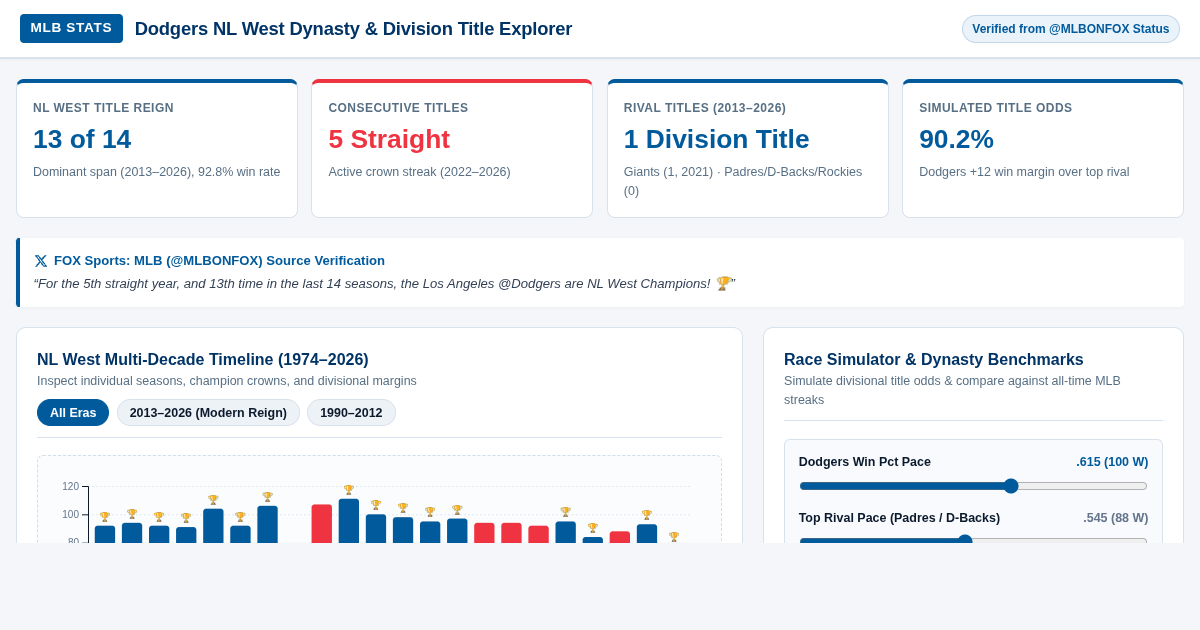Adjust the Top Rival Pace slider
The width and height of the screenshot is (1200, 630).
(x=973, y=541)
